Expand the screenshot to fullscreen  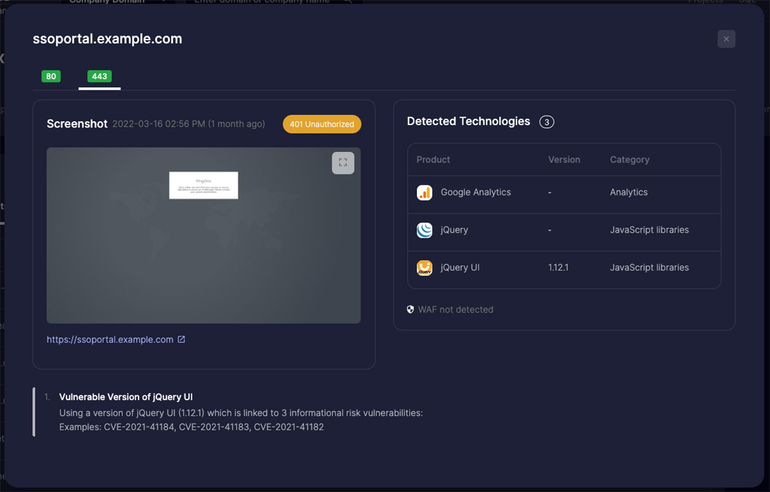343,163
